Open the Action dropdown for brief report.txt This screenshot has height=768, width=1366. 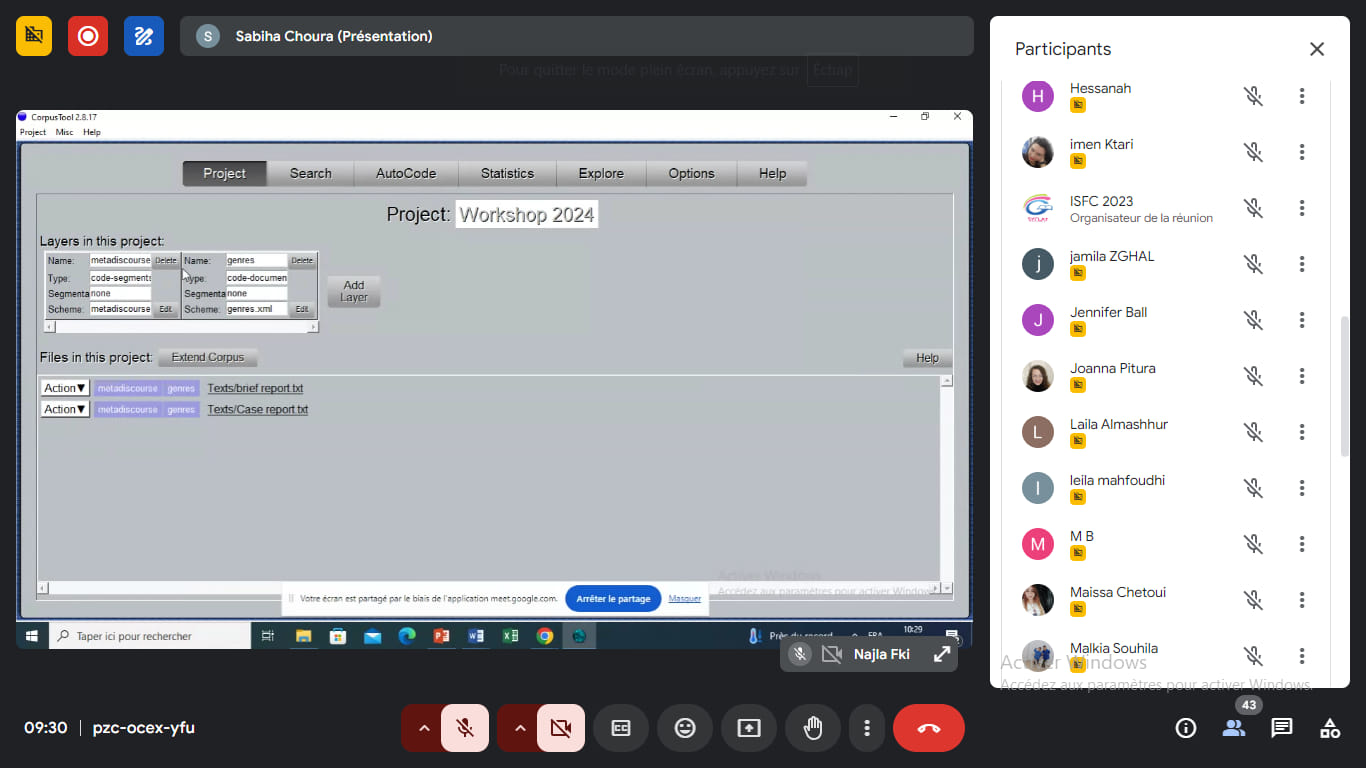(65, 388)
